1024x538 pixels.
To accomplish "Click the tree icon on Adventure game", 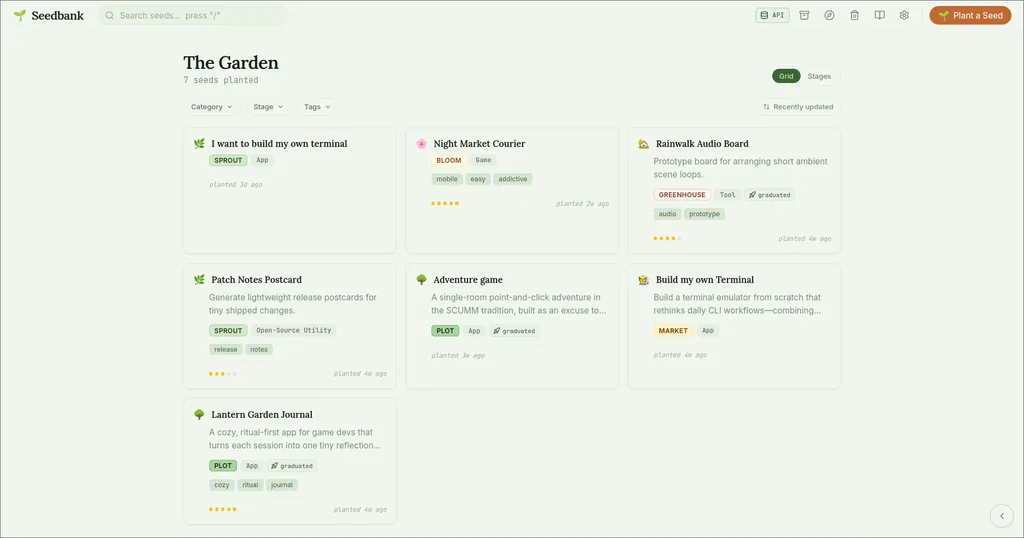I will pos(421,279).
